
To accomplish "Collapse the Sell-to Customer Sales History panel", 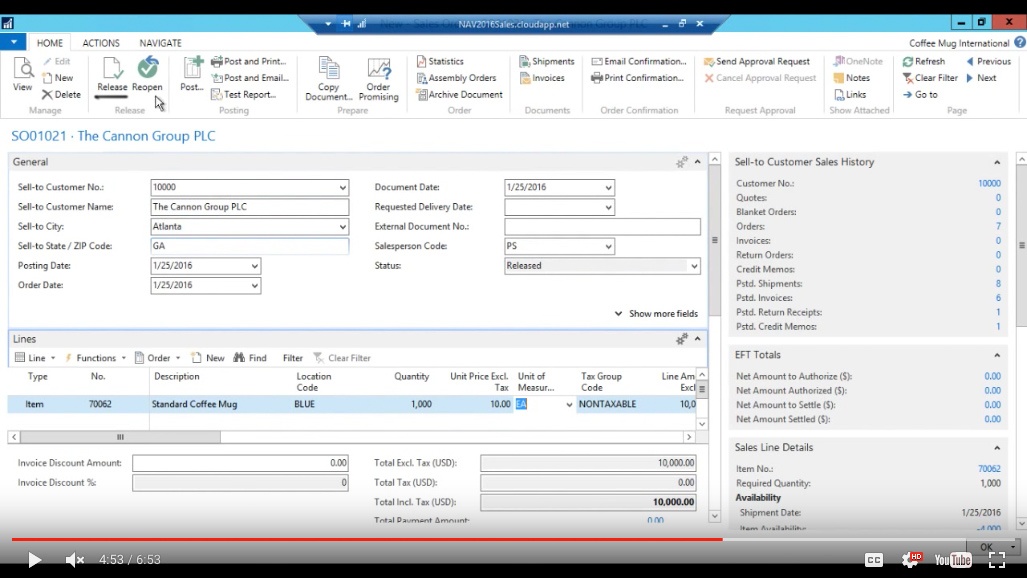I will tap(997, 162).
